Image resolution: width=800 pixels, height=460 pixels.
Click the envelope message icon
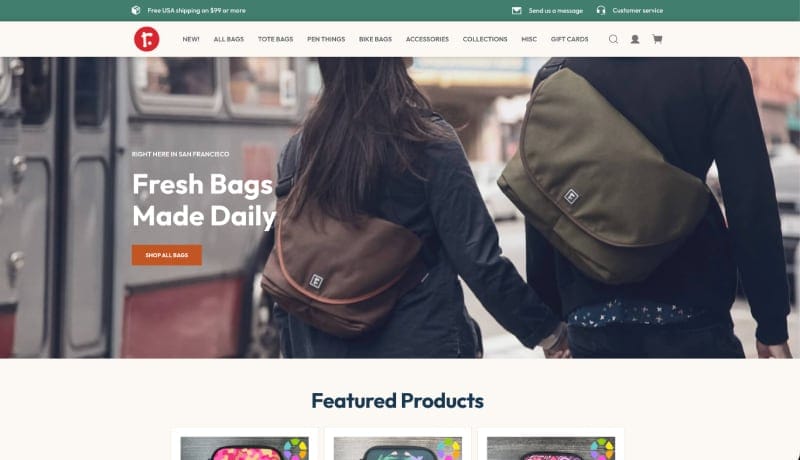[x=516, y=10]
